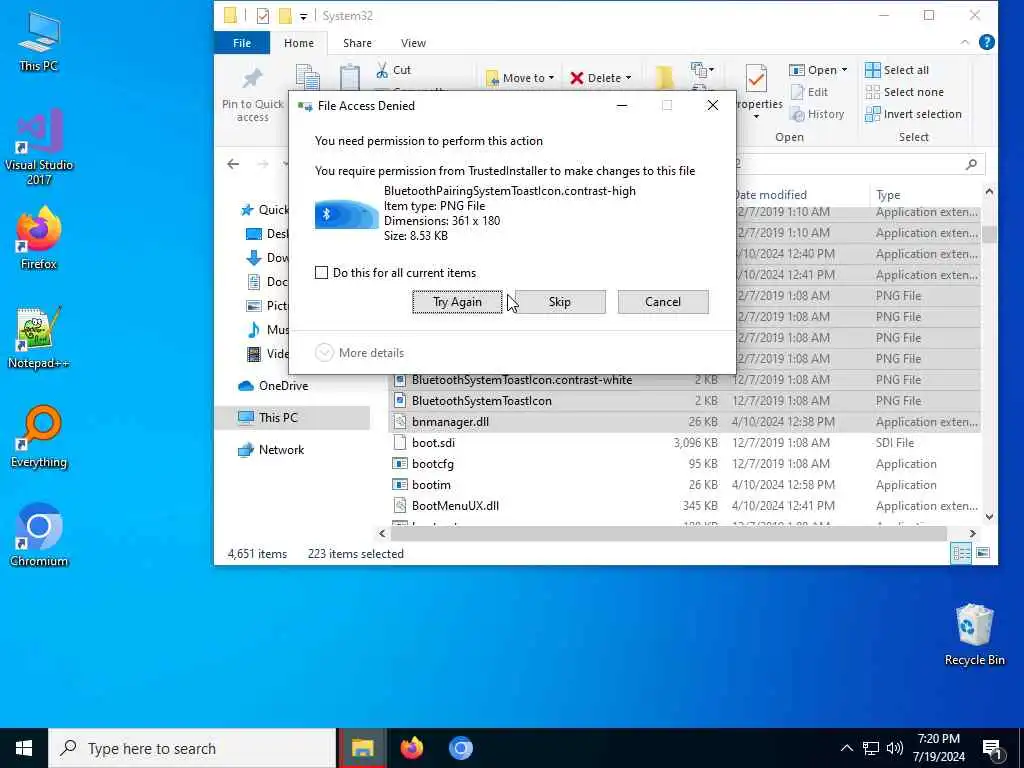Sort by the Type column header

pos(888,195)
